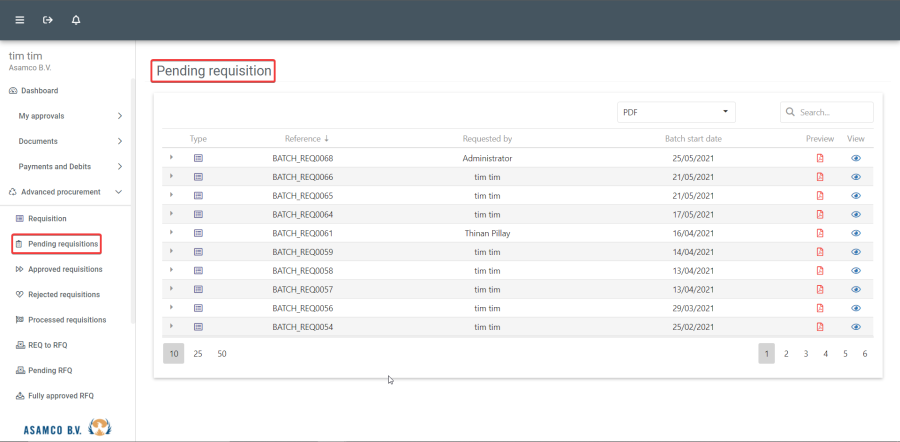Show 25 rows per page

(x=198, y=353)
